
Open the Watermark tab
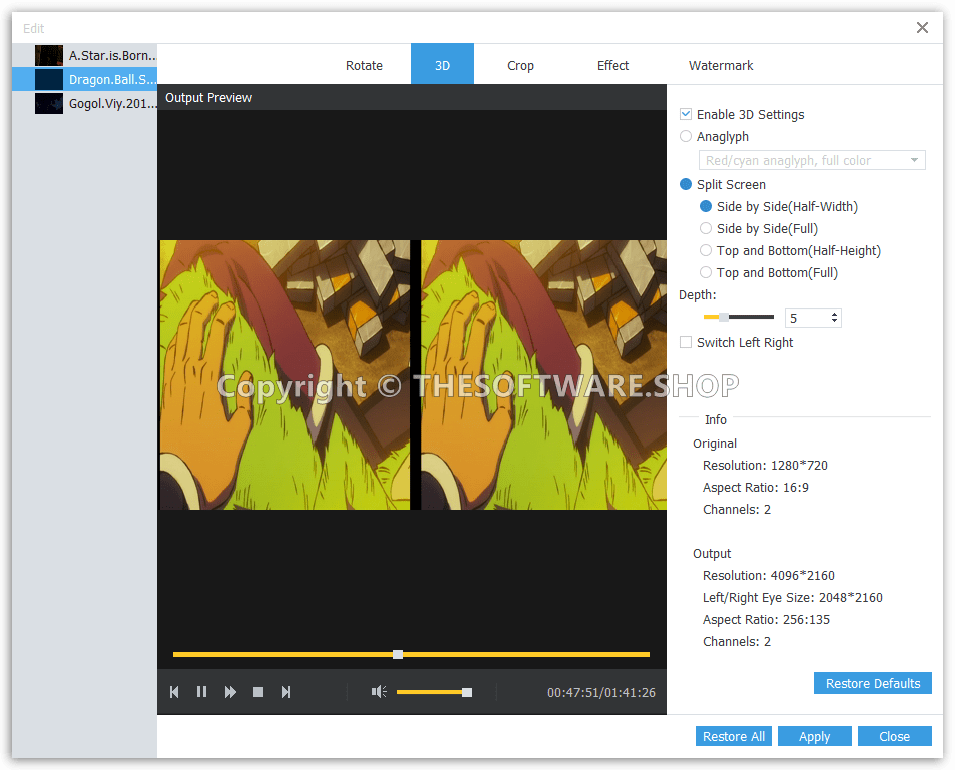point(721,65)
